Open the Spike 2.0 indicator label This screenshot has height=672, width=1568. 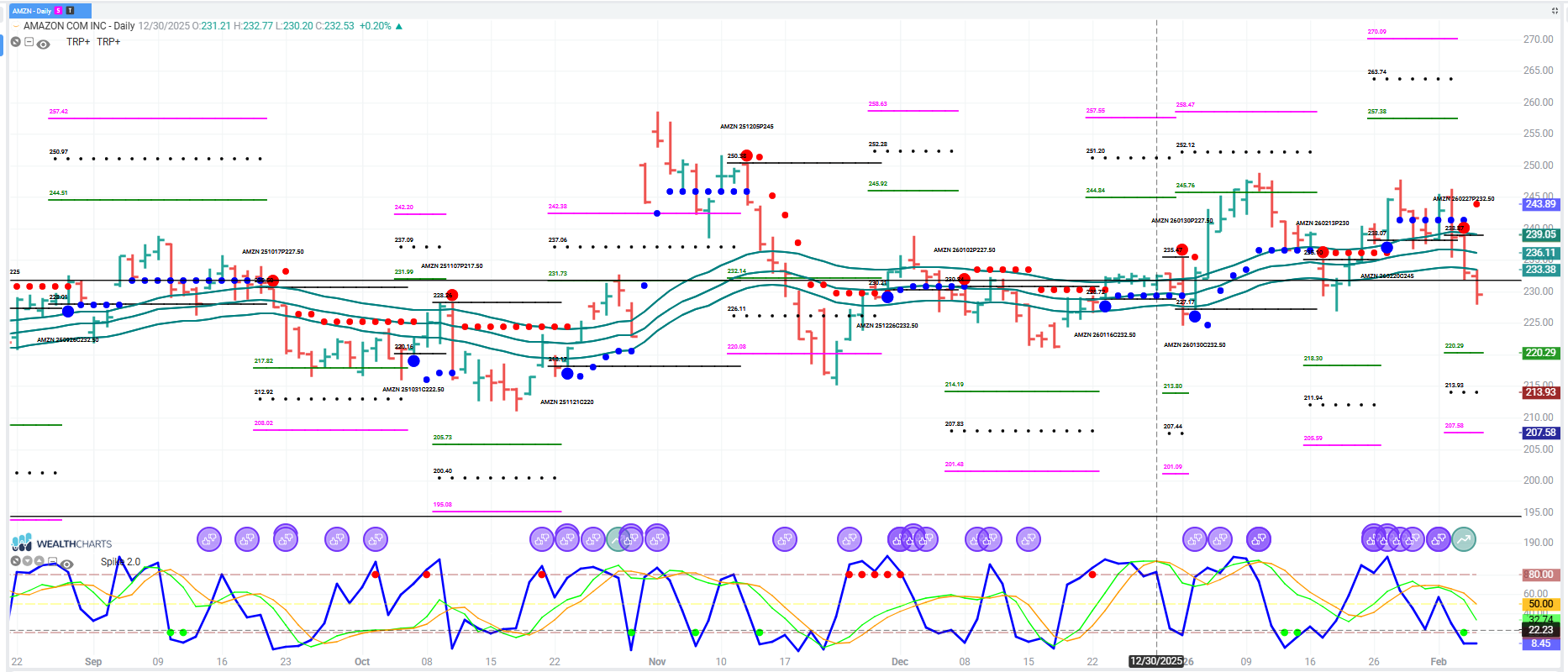point(121,562)
